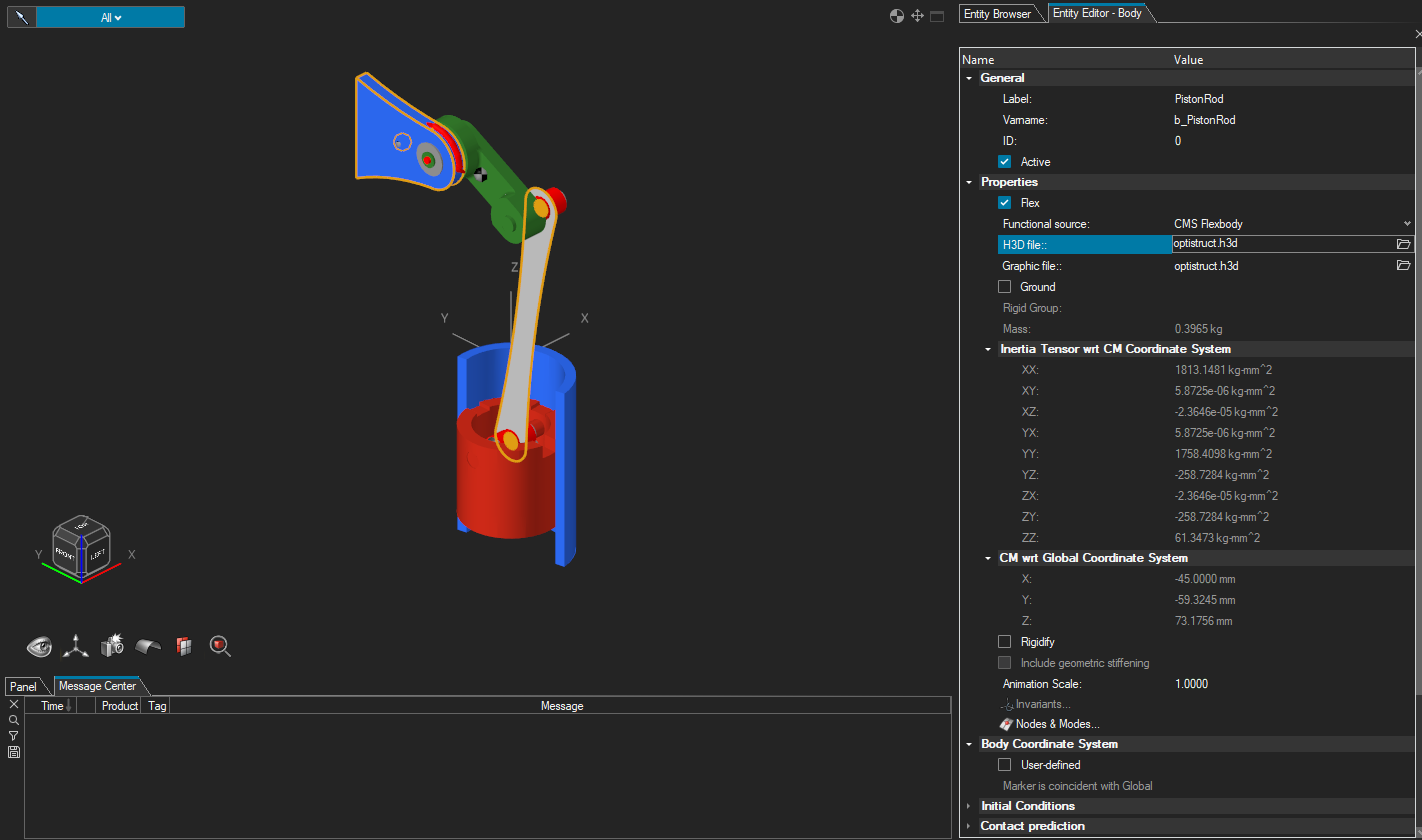The image size is (1422, 840).
Task: Toggle the Active checkbox
Action: coord(1005,162)
